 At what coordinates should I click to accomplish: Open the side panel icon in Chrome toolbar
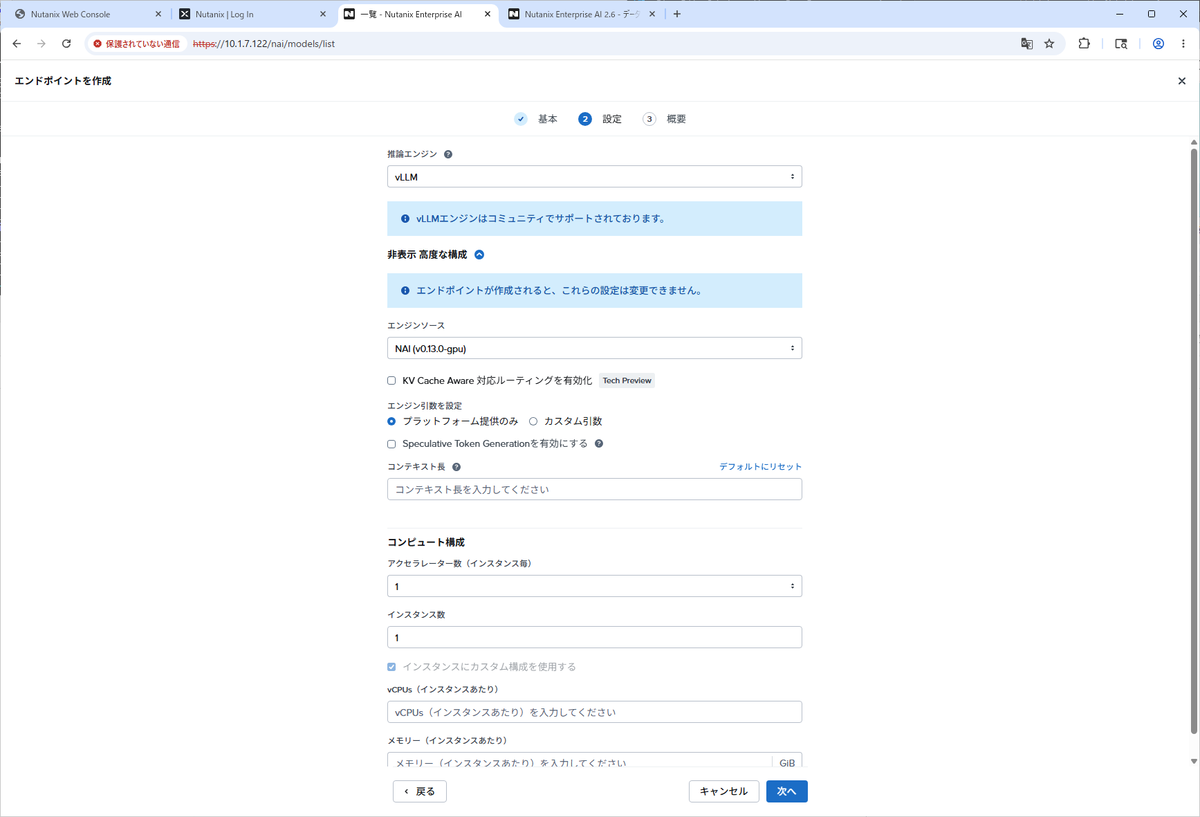pos(1121,44)
